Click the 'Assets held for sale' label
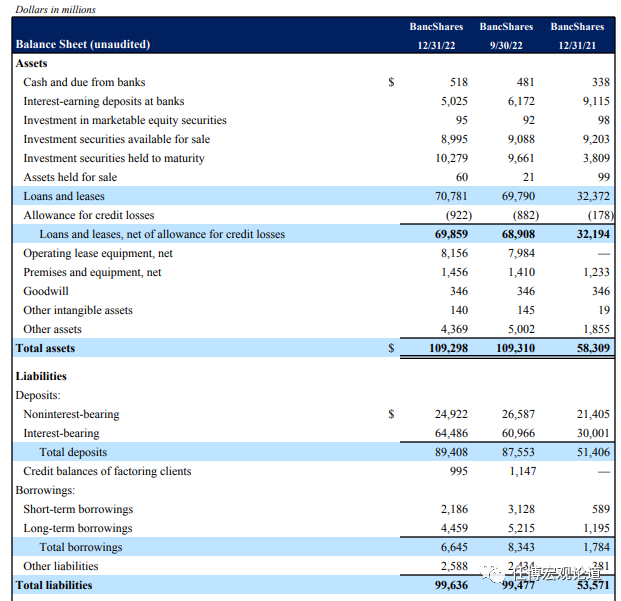Viewport: 621px width, 601px height. coord(70,177)
